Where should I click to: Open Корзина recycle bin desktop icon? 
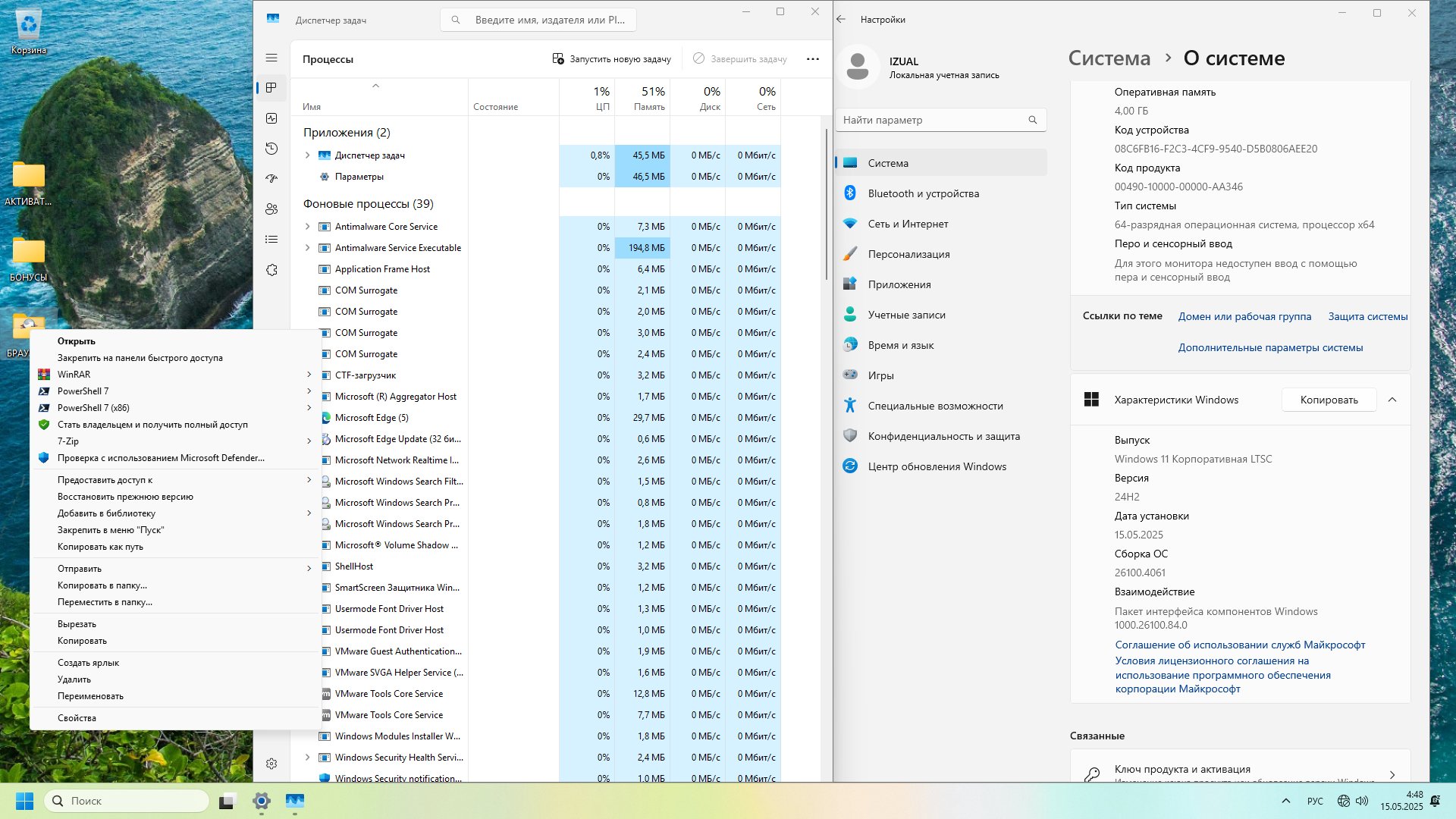click(29, 32)
